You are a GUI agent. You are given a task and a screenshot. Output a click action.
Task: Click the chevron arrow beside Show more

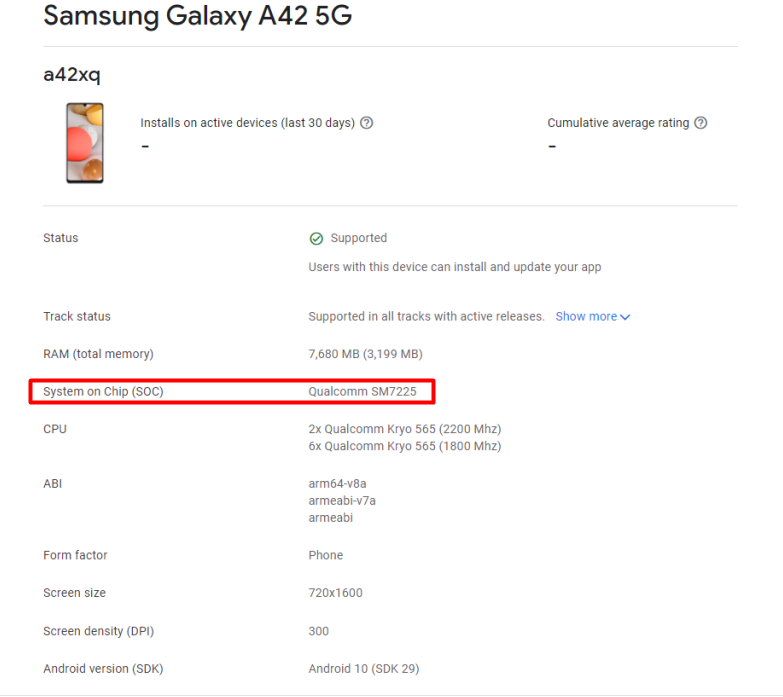(x=625, y=317)
